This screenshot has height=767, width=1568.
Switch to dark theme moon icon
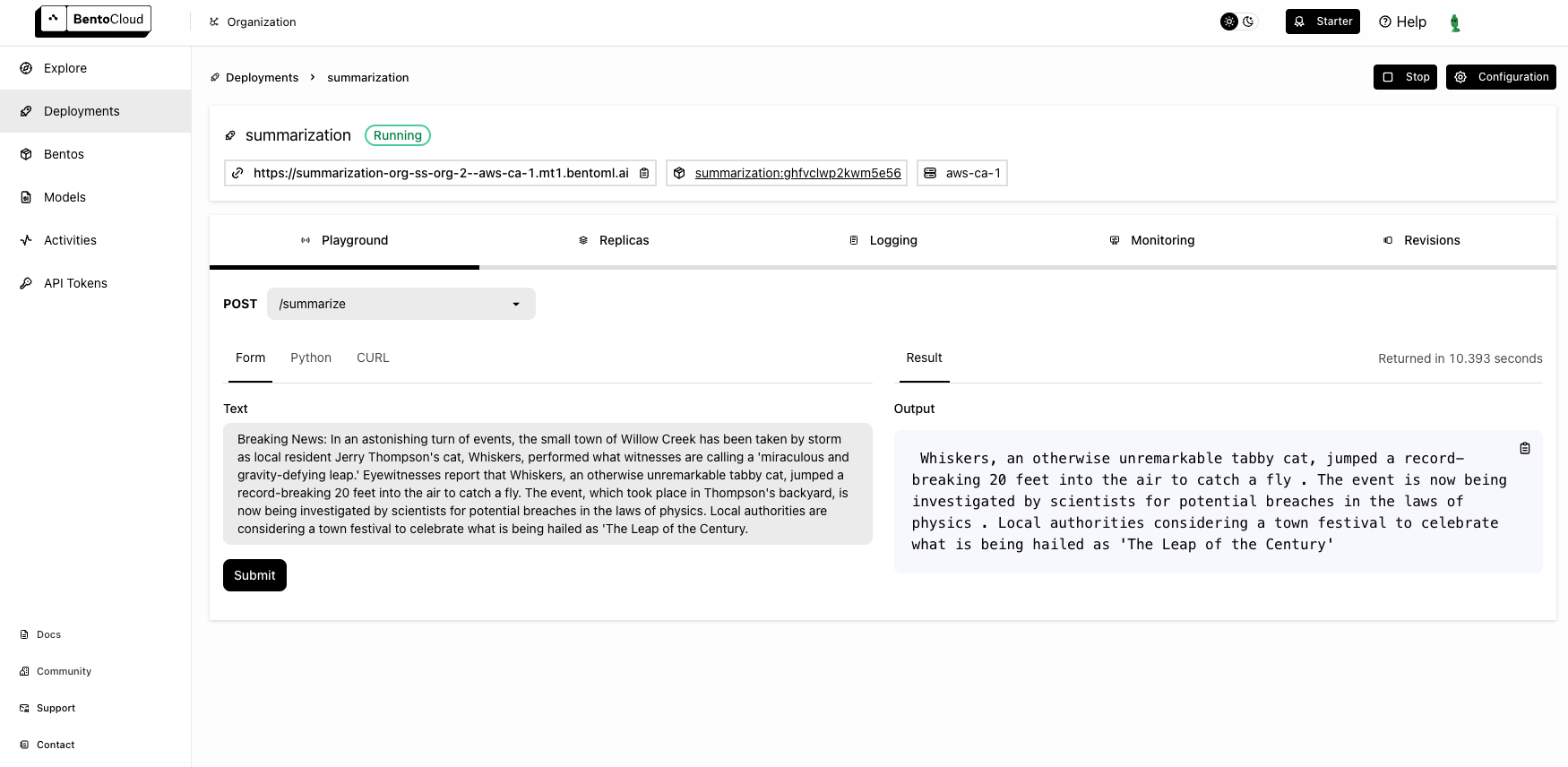tap(1248, 22)
